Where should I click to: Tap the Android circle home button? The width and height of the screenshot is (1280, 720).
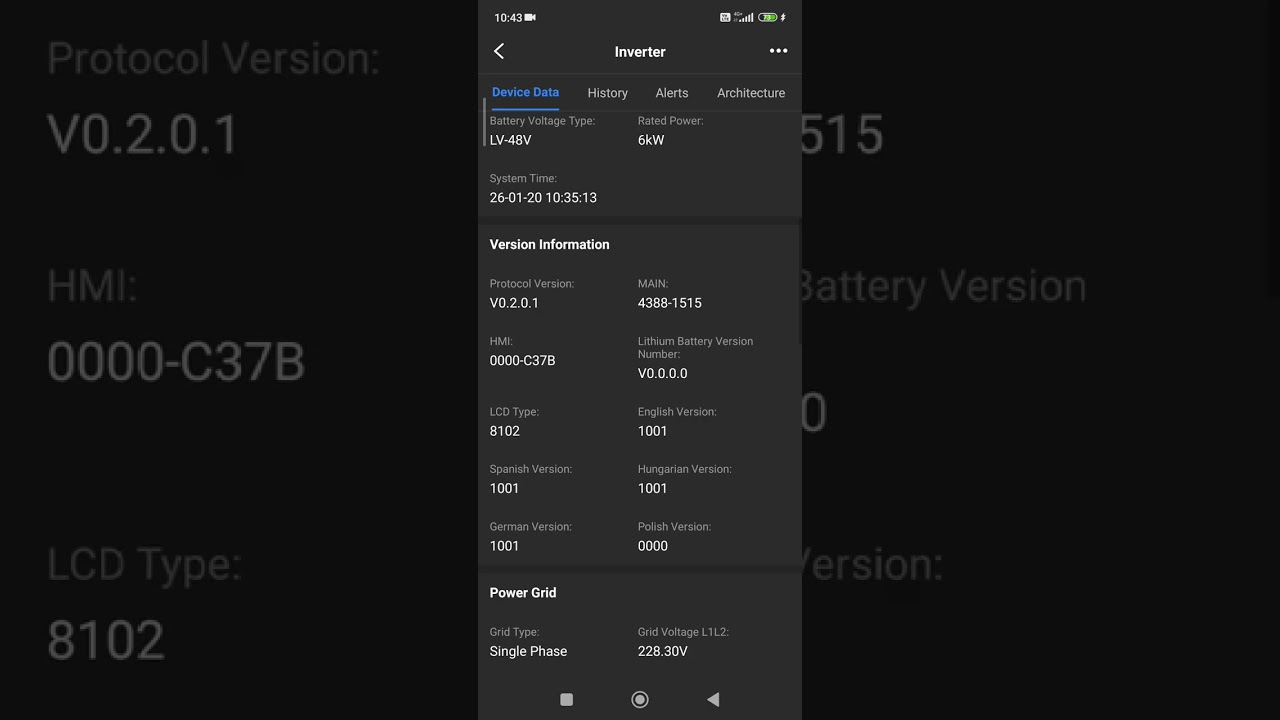pyautogui.click(x=640, y=700)
